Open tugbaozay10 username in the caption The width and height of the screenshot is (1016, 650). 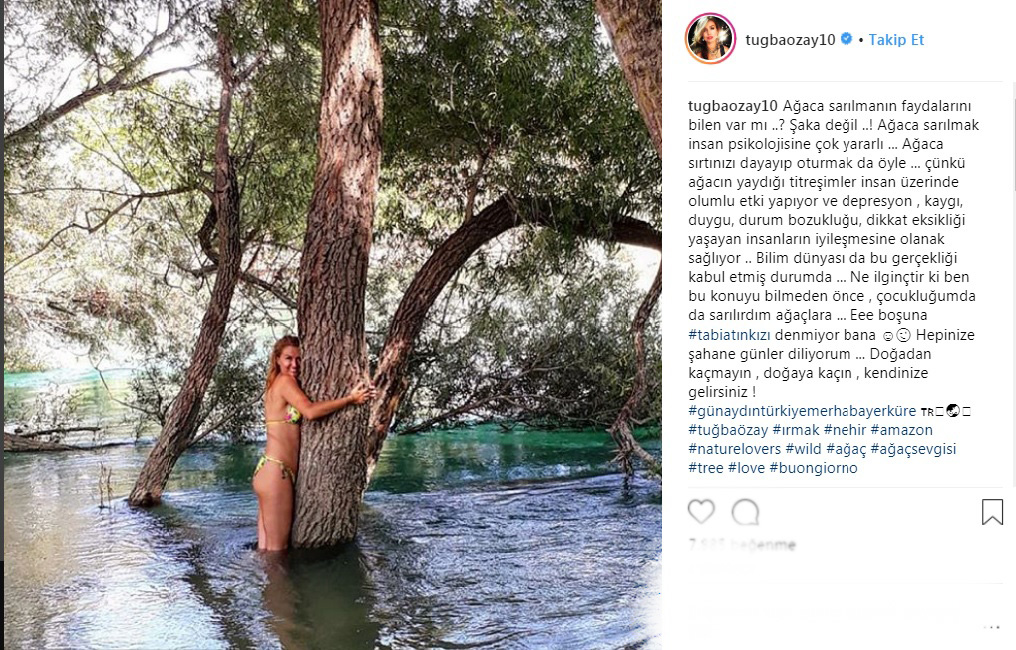[x=732, y=106]
